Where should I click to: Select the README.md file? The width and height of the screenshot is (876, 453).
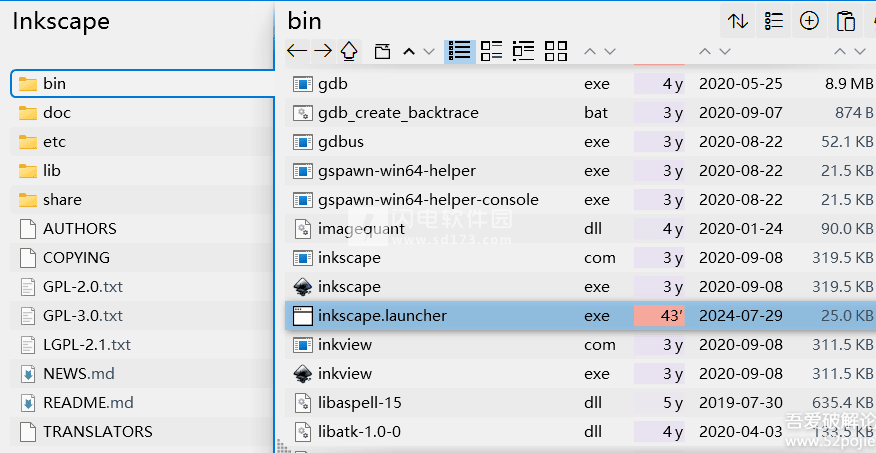tap(142, 403)
